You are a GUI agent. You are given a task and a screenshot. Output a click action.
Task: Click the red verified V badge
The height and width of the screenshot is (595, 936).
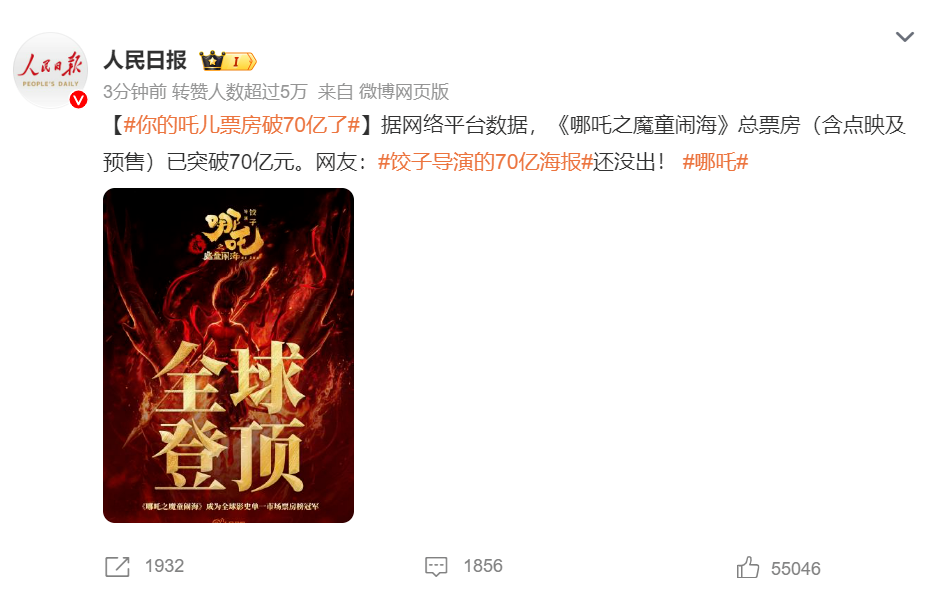[78, 100]
